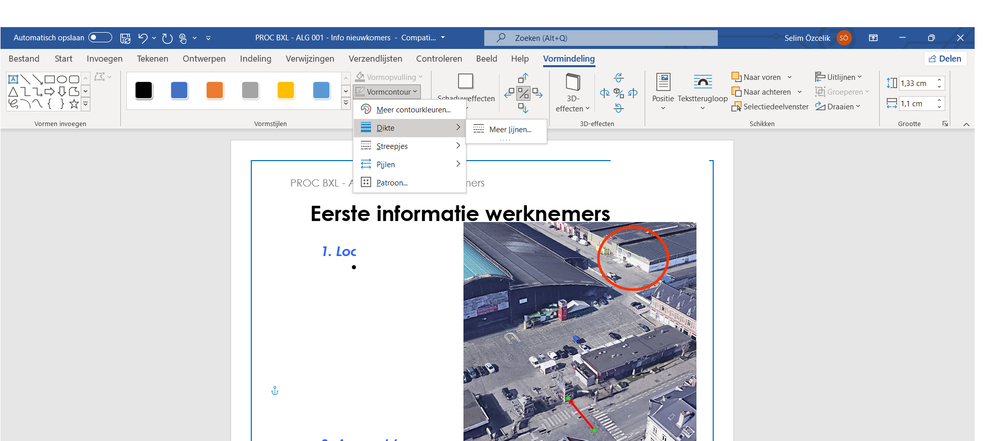Image resolution: width=999 pixels, height=441 pixels.
Task: Select the five-point star shape
Action: [x=74, y=104]
